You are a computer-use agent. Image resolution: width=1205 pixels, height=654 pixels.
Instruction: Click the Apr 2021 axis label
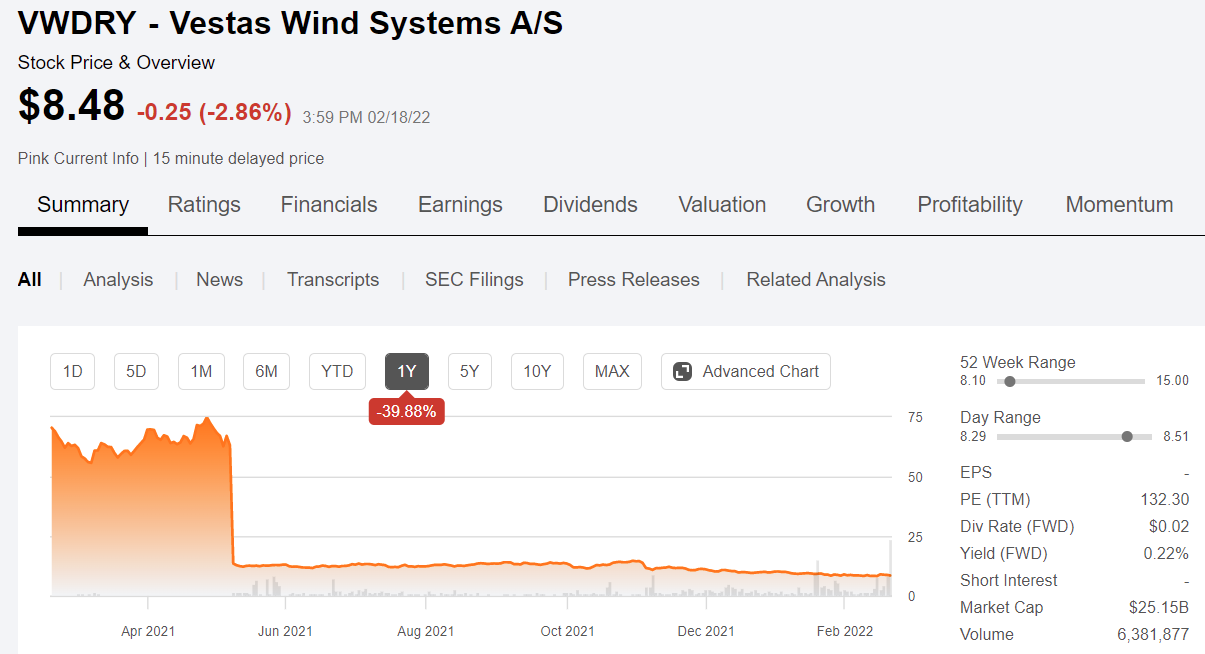pos(149,631)
